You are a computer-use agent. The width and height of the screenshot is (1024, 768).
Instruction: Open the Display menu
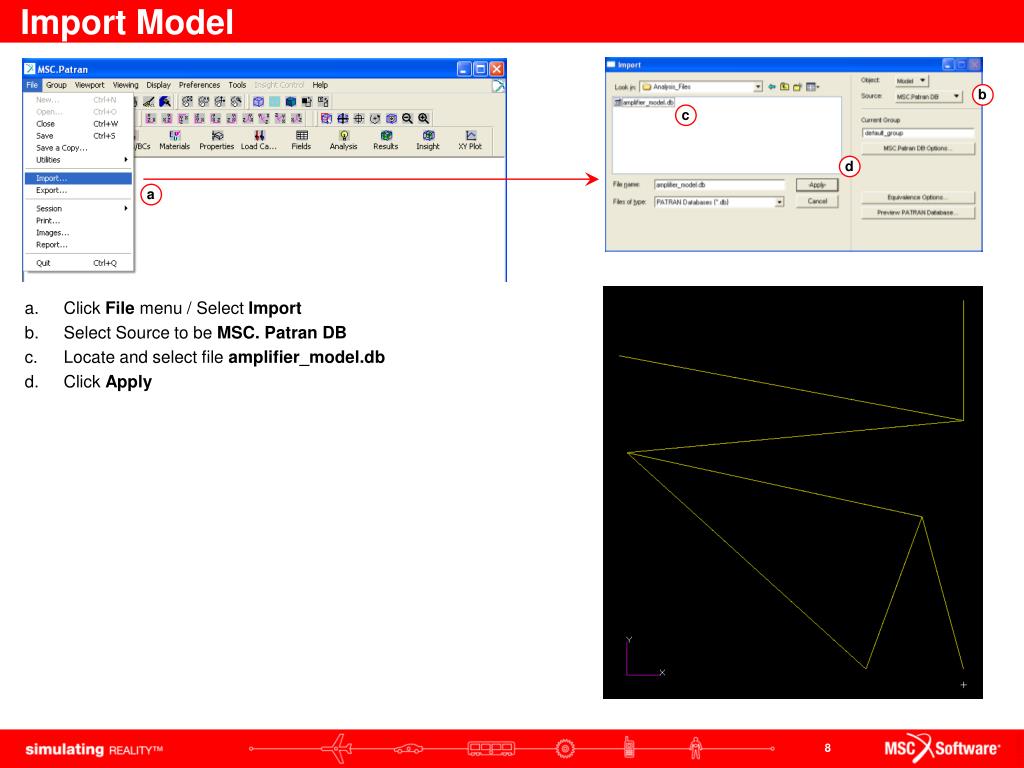click(158, 85)
